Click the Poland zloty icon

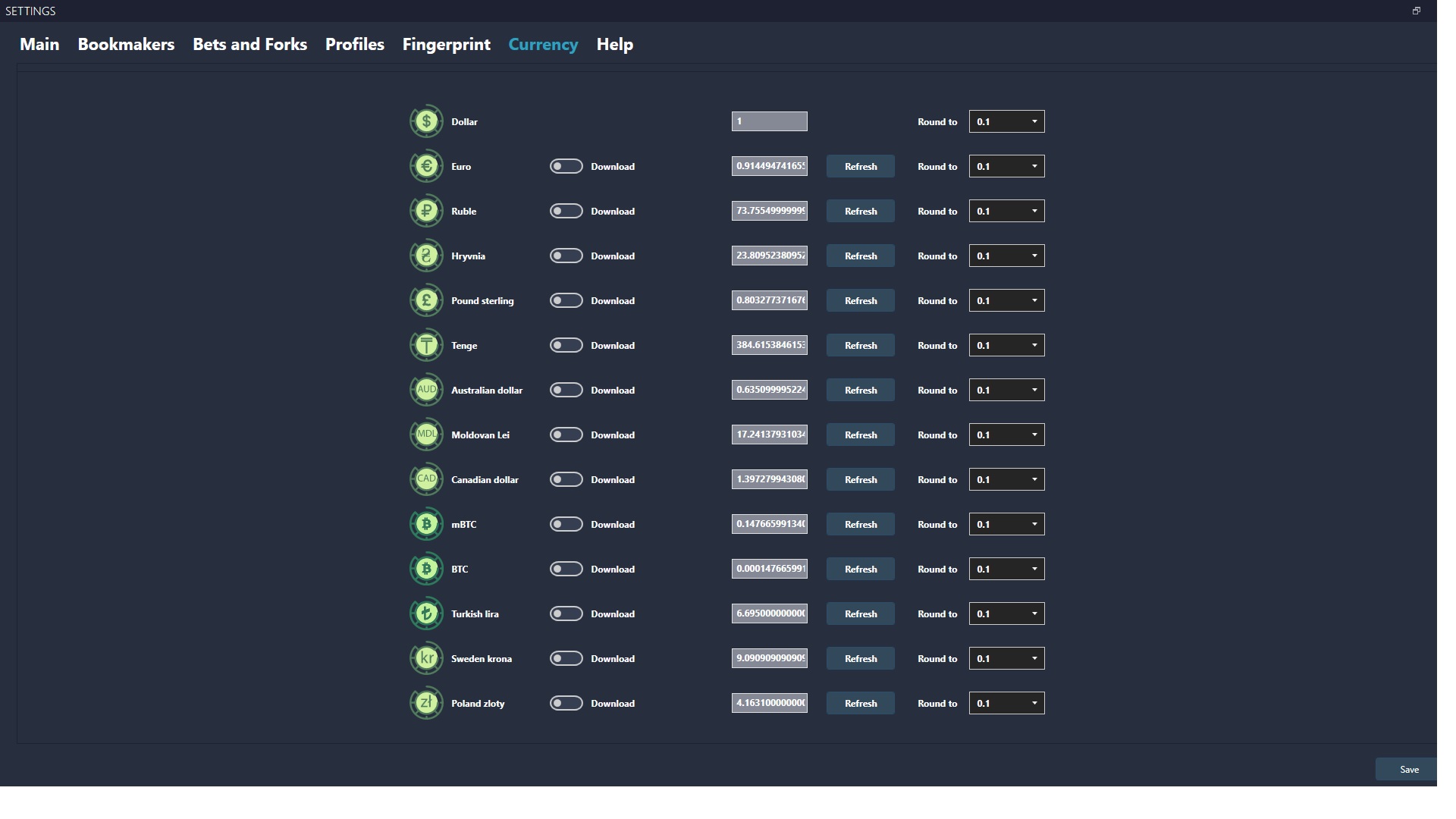point(426,703)
